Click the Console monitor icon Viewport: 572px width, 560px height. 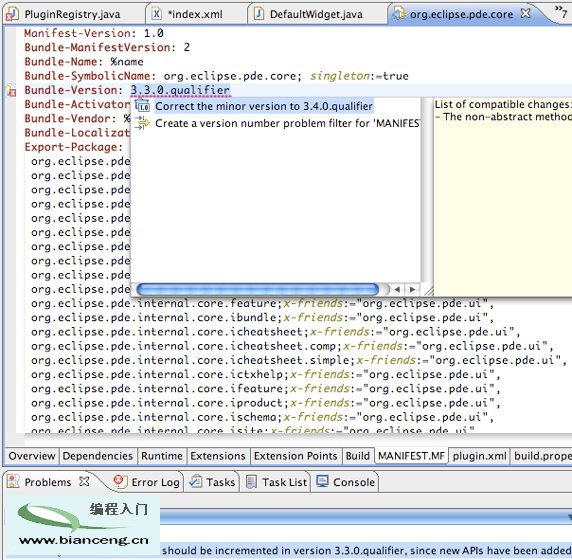click(x=322, y=481)
